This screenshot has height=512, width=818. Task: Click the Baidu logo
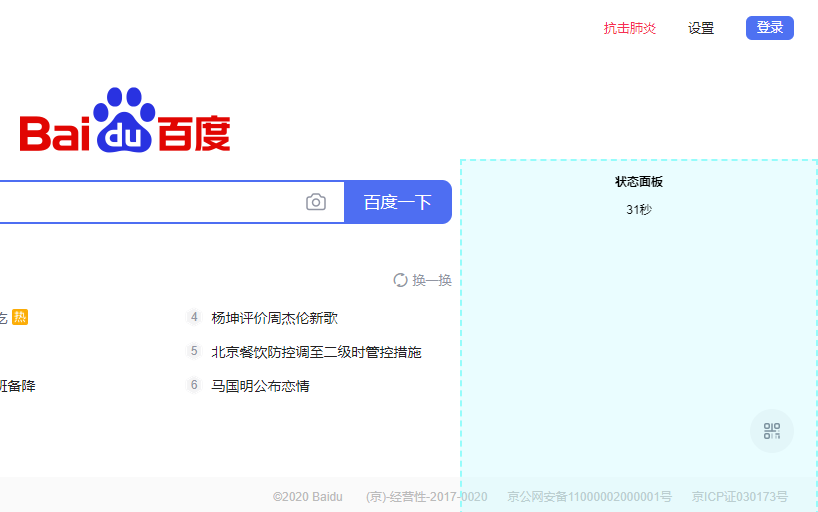coord(125,120)
